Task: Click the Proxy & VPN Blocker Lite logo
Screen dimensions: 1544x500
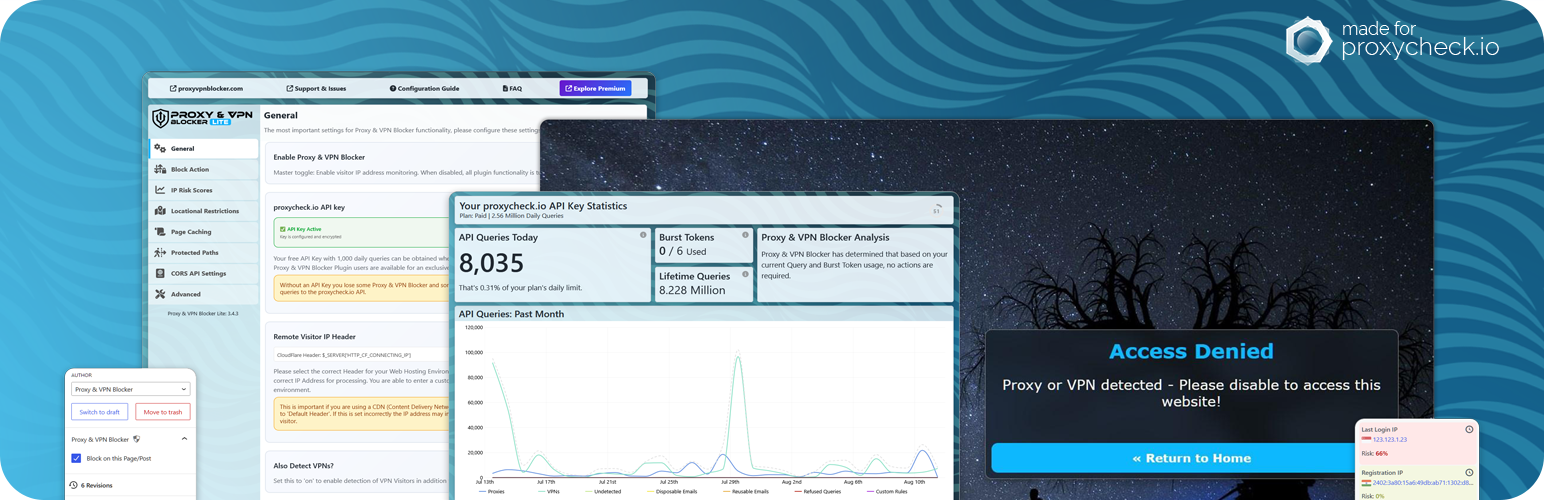Action: (203, 119)
